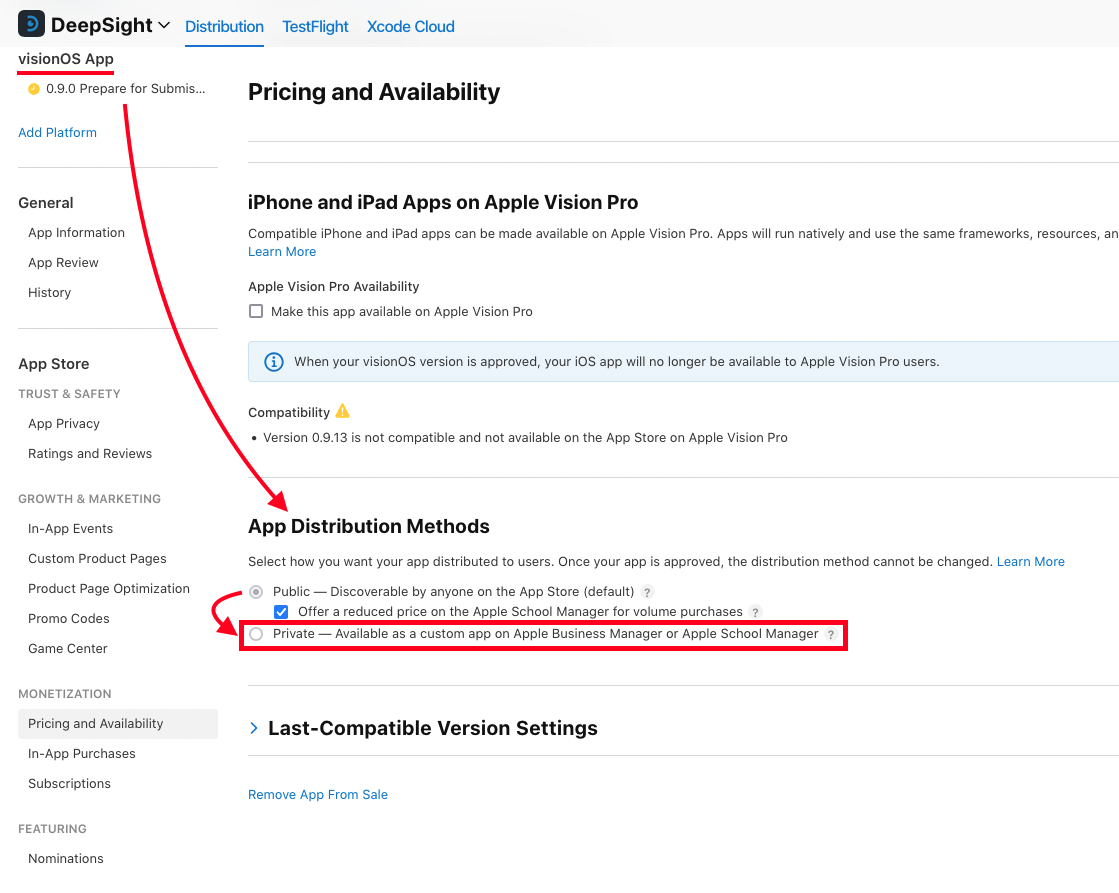This screenshot has height=893, width=1119.
Task: Open Custom Product Pages
Action: [97, 558]
